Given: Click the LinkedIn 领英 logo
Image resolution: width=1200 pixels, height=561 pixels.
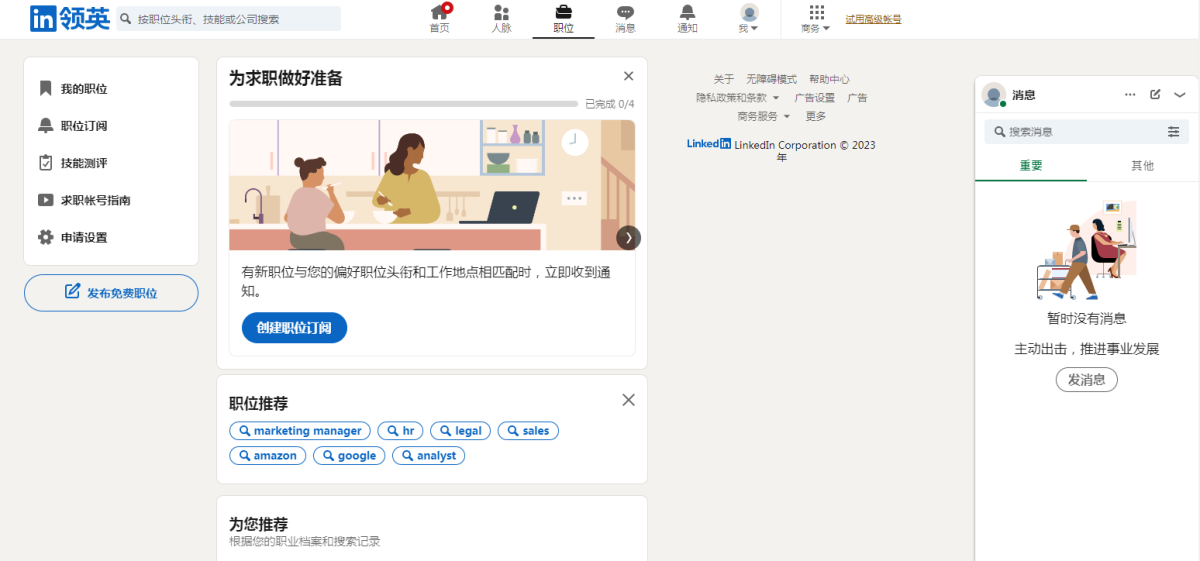Looking at the screenshot, I should [70, 18].
